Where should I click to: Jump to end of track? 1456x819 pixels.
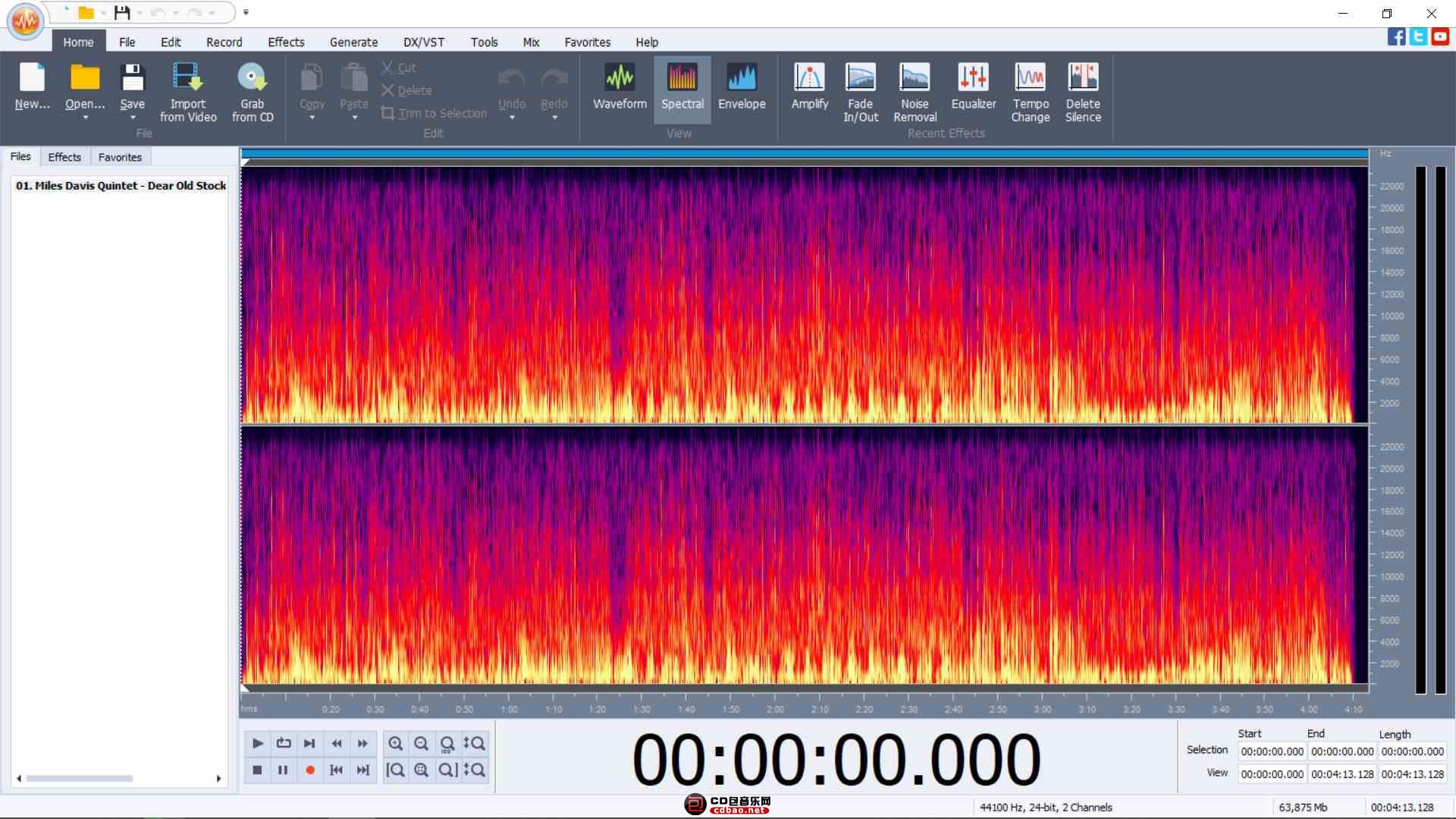pyautogui.click(x=362, y=770)
